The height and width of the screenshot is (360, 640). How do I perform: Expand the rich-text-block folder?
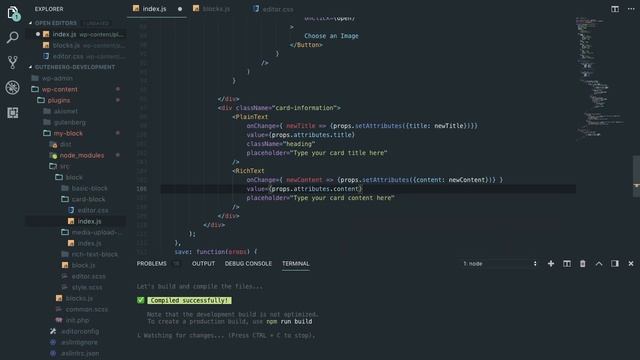pyautogui.click(x=94, y=254)
